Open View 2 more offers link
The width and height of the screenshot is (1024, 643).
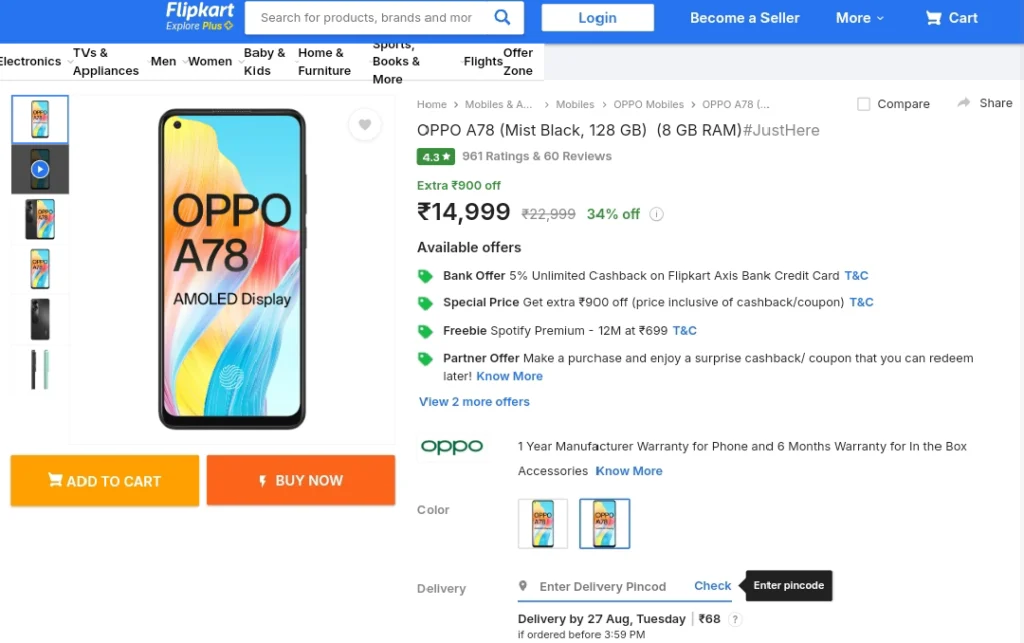[474, 401]
